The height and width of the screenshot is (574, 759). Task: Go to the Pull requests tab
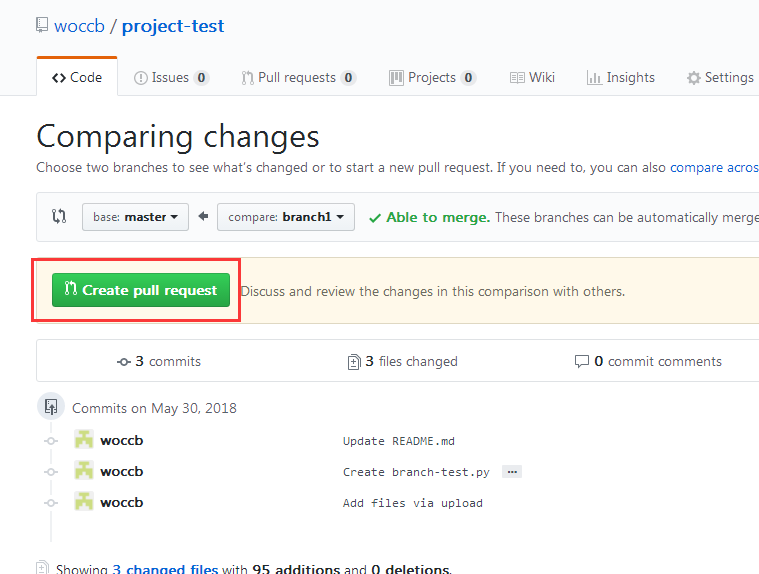coord(299,77)
